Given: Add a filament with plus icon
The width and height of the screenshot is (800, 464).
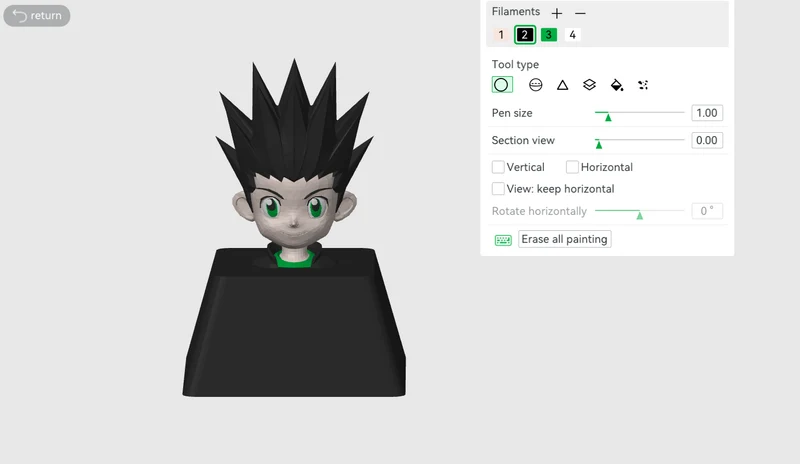Looking at the screenshot, I should [557, 13].
